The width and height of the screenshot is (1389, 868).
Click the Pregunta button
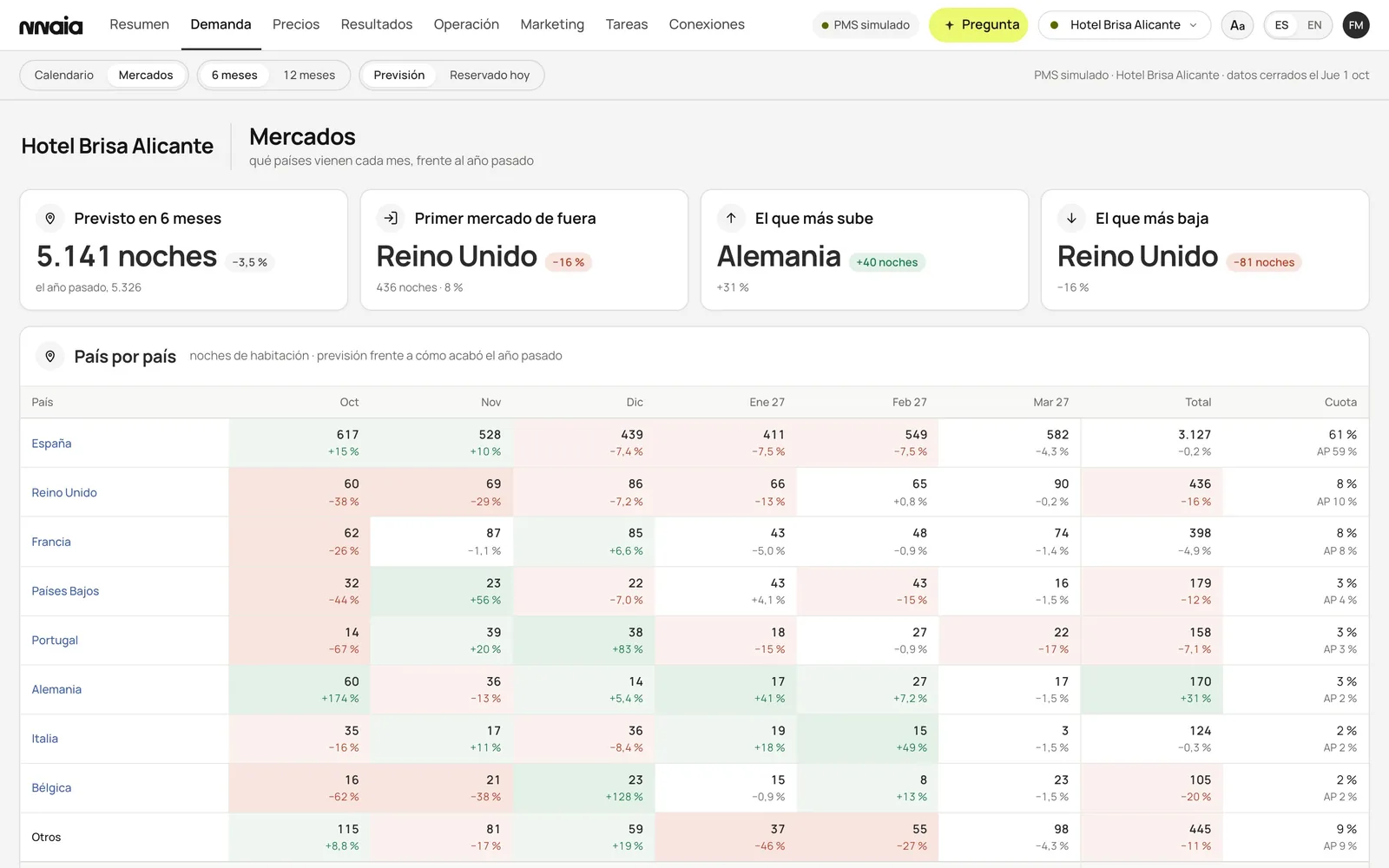(978, 25)
